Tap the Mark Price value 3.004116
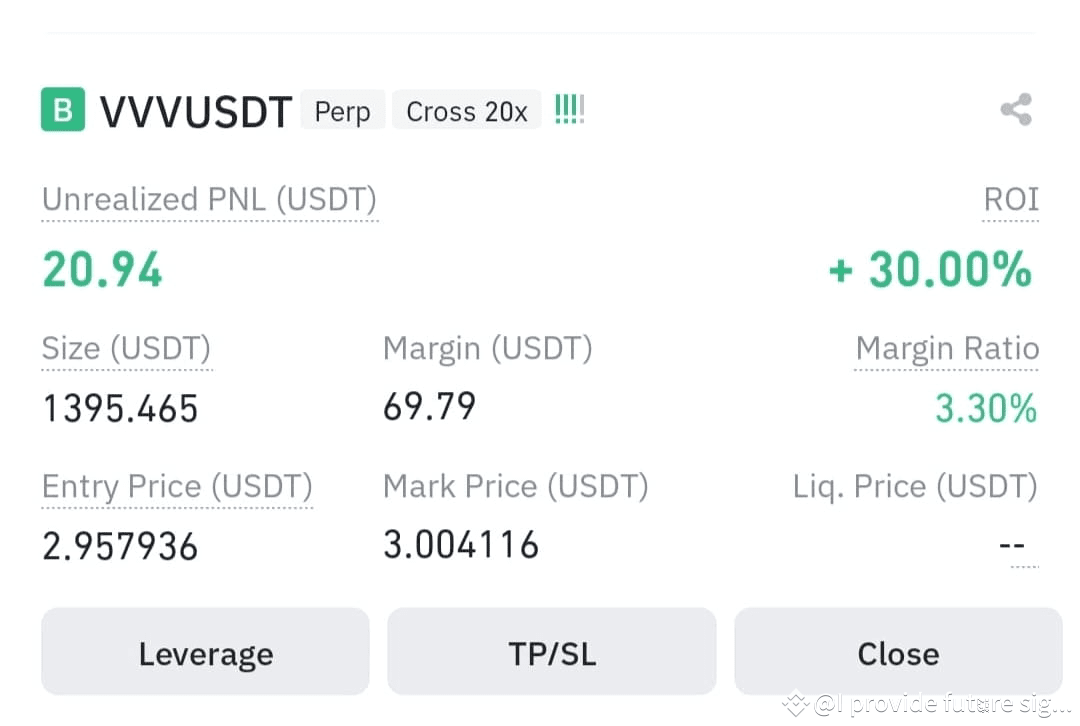Viewport: 1080px width, 726px height. pos(461,545)
